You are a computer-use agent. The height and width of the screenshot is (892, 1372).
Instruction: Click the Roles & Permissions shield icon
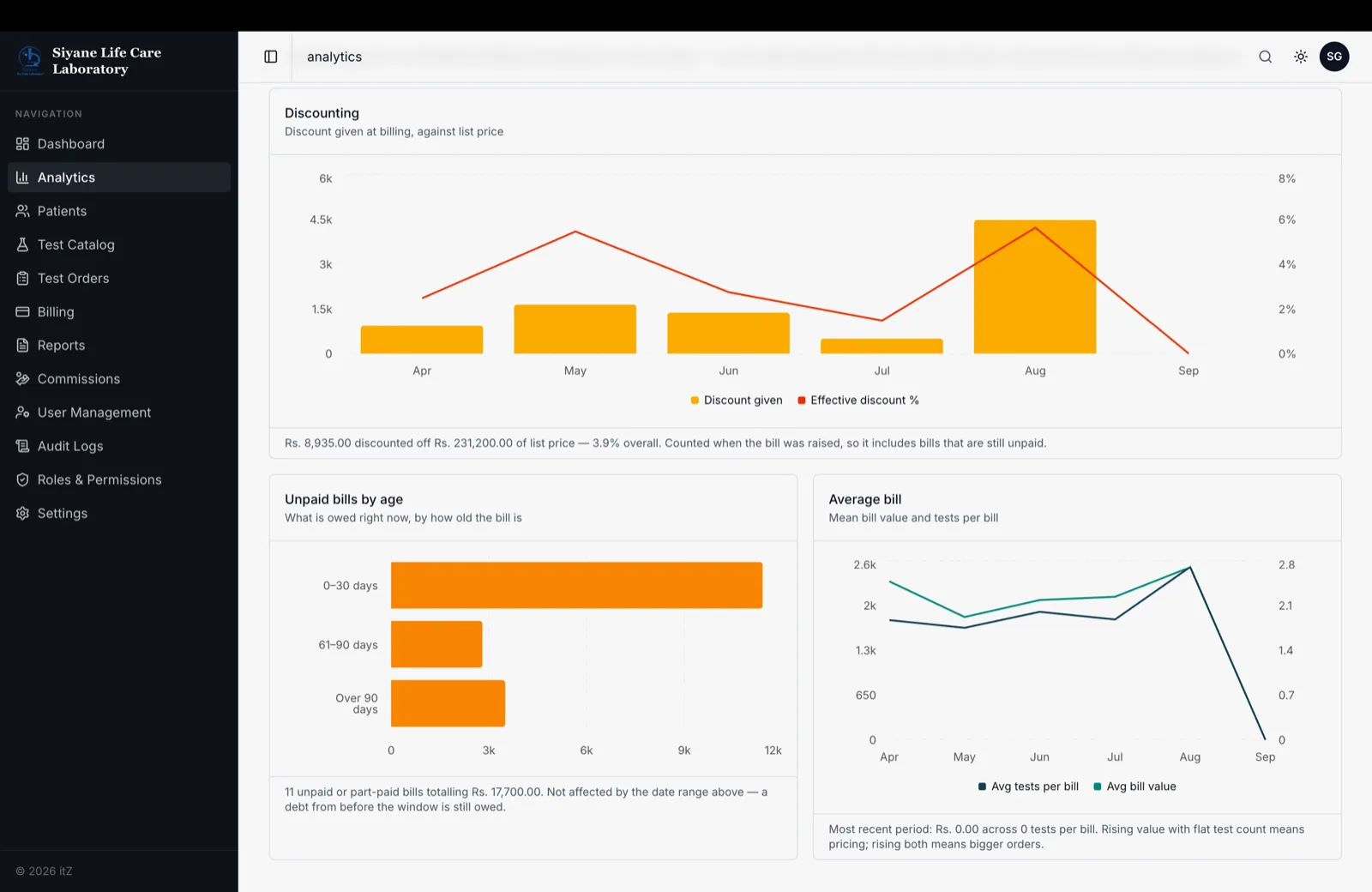point(22,479)
